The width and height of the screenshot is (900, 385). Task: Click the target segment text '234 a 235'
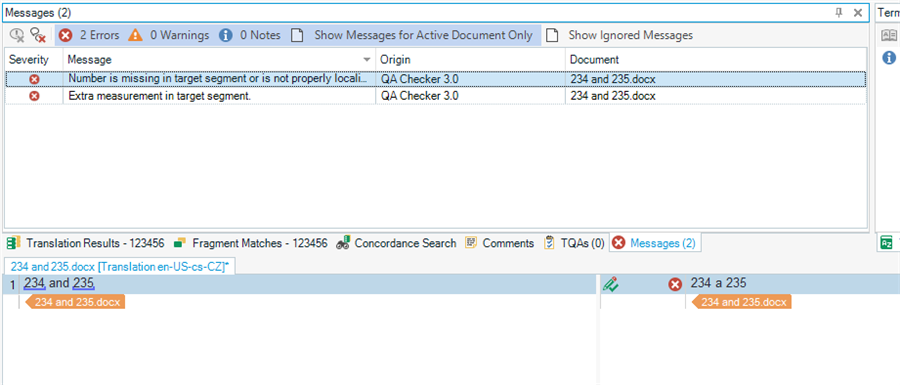tap(718, 283)
